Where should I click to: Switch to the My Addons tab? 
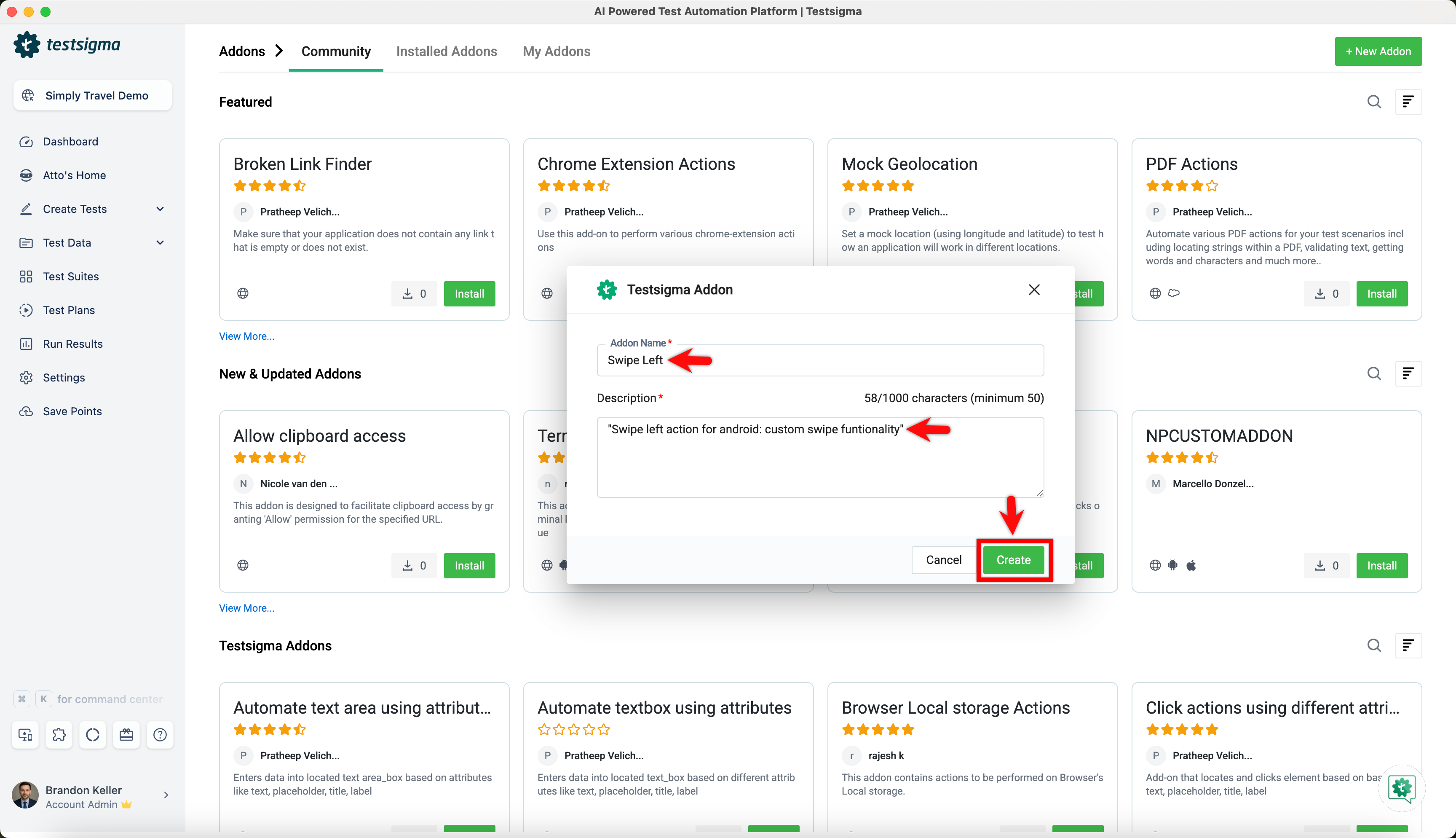point(556,51)
